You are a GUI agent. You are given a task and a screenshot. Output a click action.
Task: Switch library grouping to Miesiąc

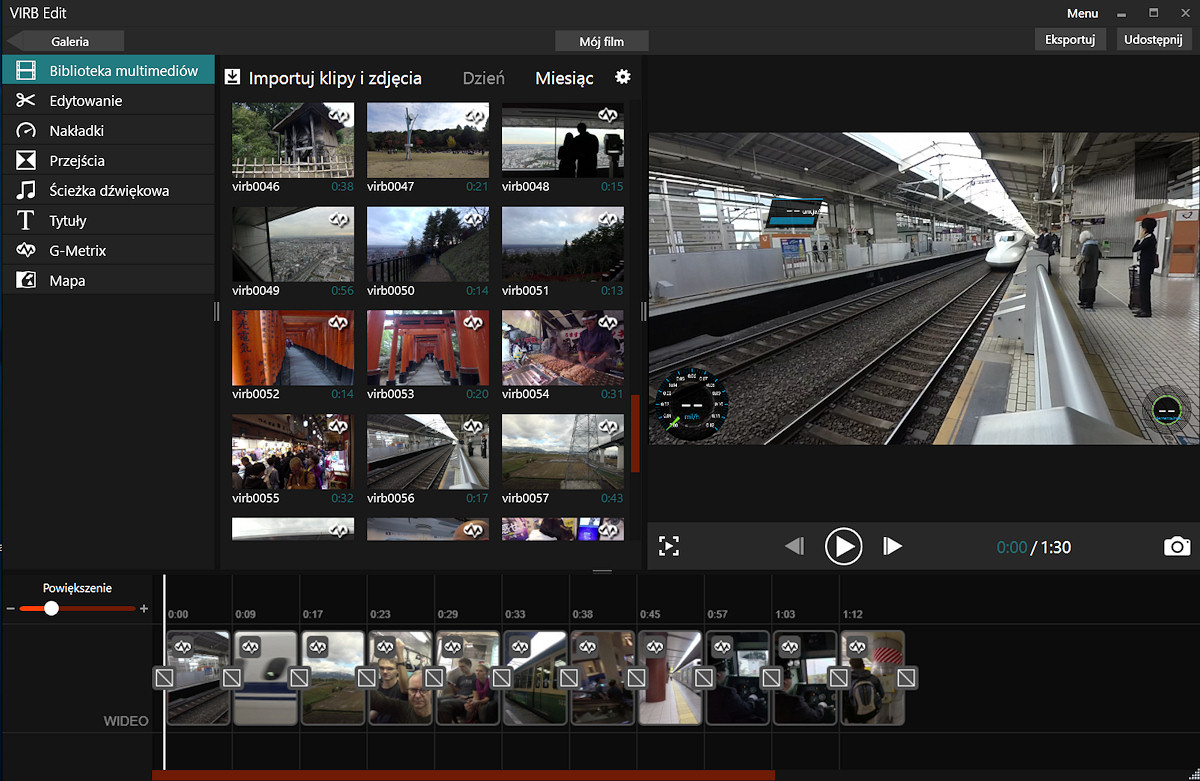click(x=564, y=78)
